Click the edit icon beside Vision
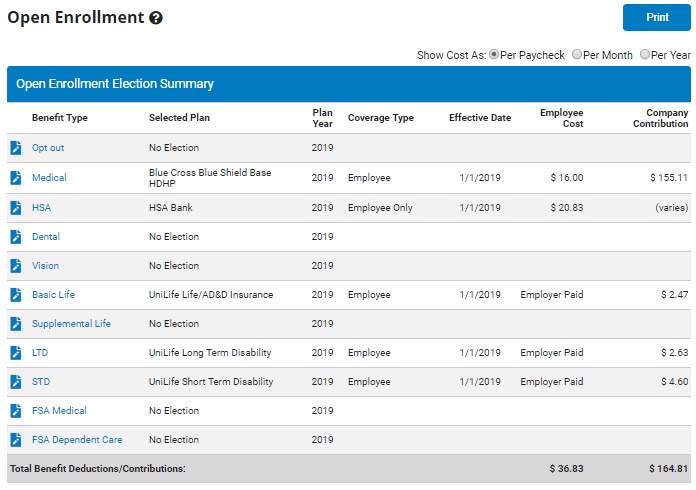Viewport: 696px width, 490px height. [x=16, y=266]
